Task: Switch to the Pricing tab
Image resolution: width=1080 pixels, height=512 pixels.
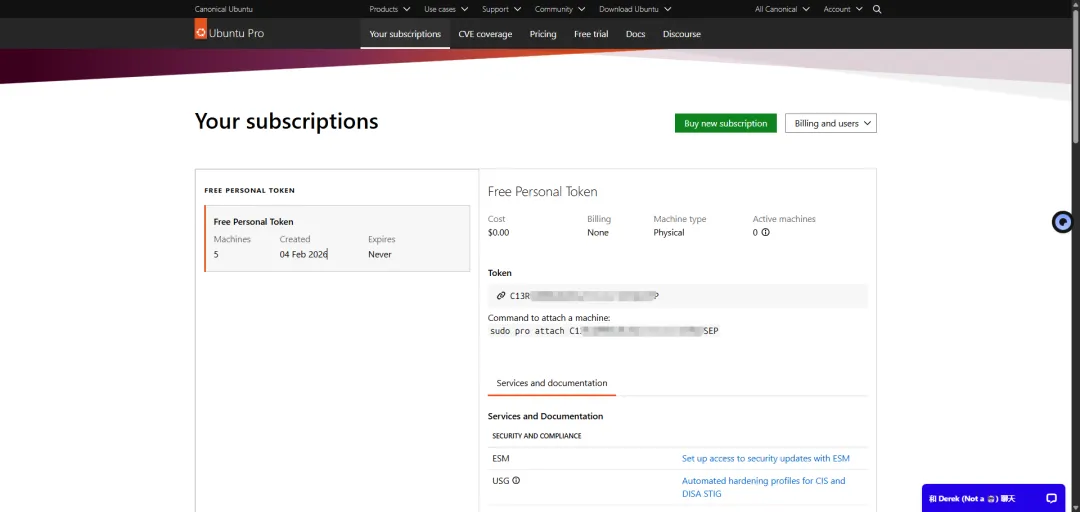Action: pos(543,34)
